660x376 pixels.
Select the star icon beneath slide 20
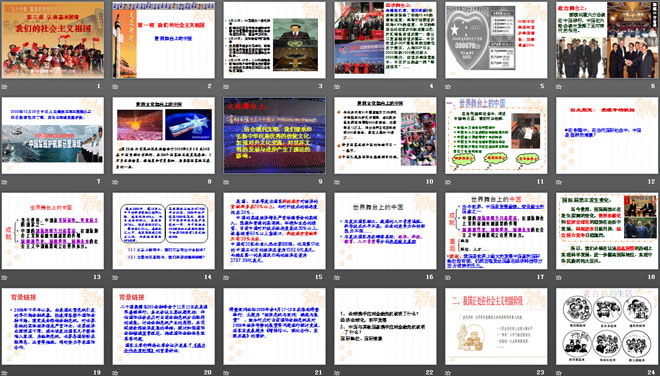pyautogui.click(x=115, y=373)
